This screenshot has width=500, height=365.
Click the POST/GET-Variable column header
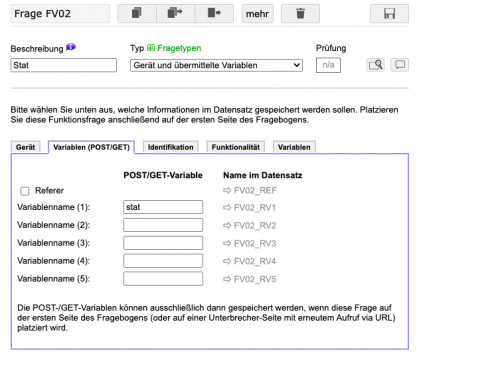click(163, 175)
